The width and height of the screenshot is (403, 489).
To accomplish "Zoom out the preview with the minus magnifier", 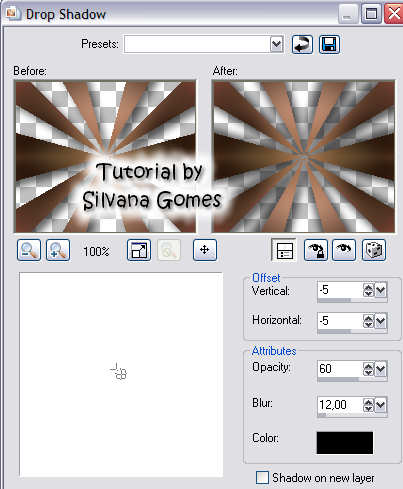I will point(29,250).
